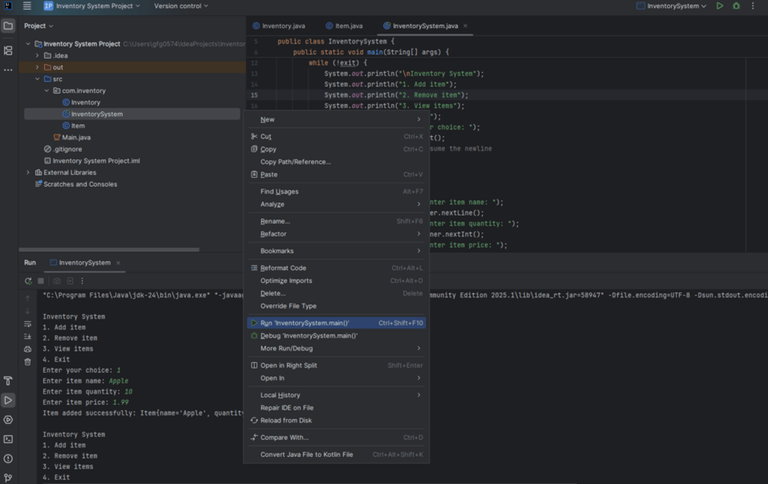Screen dimensions: 768x484
Task: Open the Build hammer tool window
Action: point(8,381)
